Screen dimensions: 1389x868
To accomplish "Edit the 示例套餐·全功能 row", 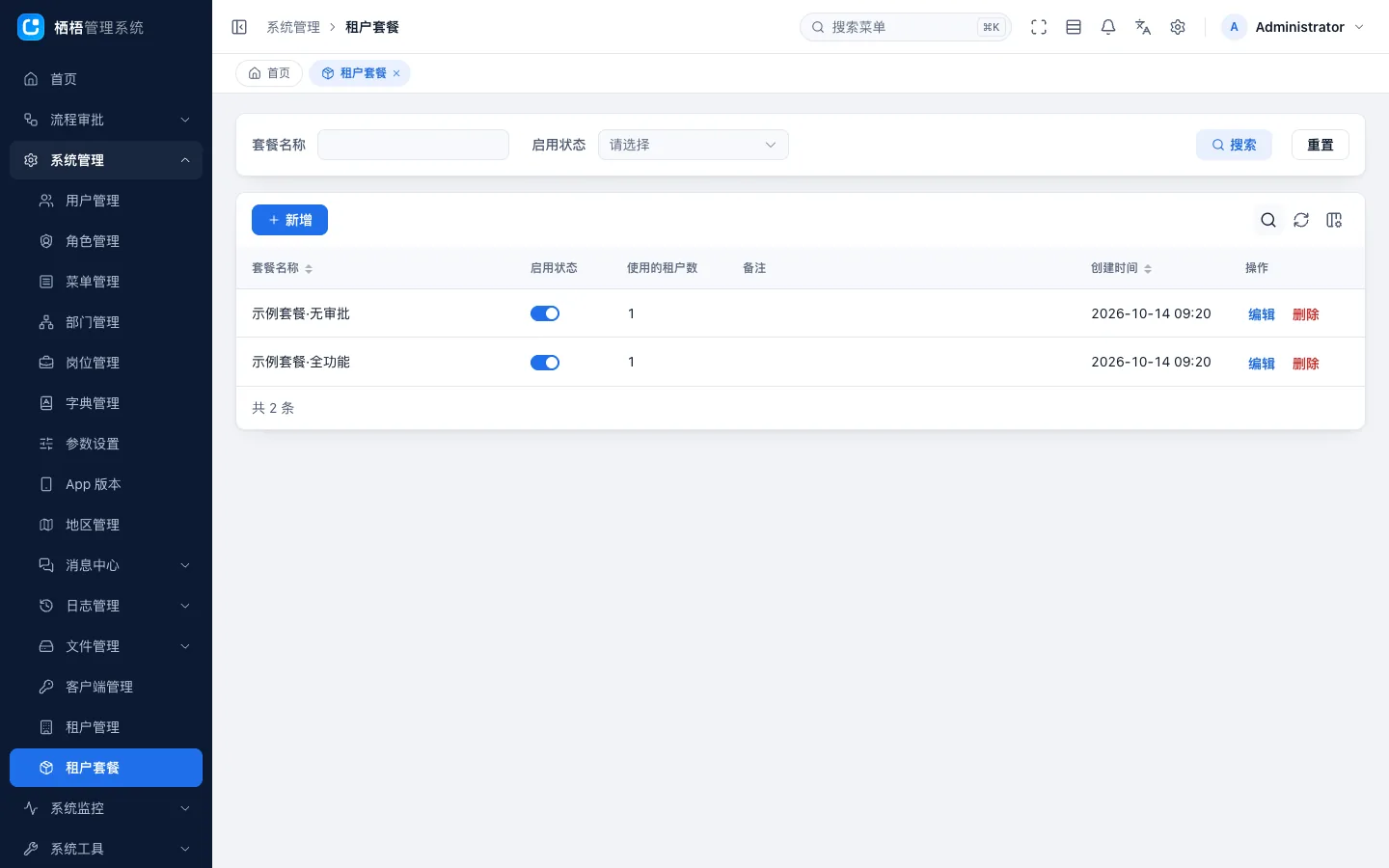I will tap(1262, 364).
